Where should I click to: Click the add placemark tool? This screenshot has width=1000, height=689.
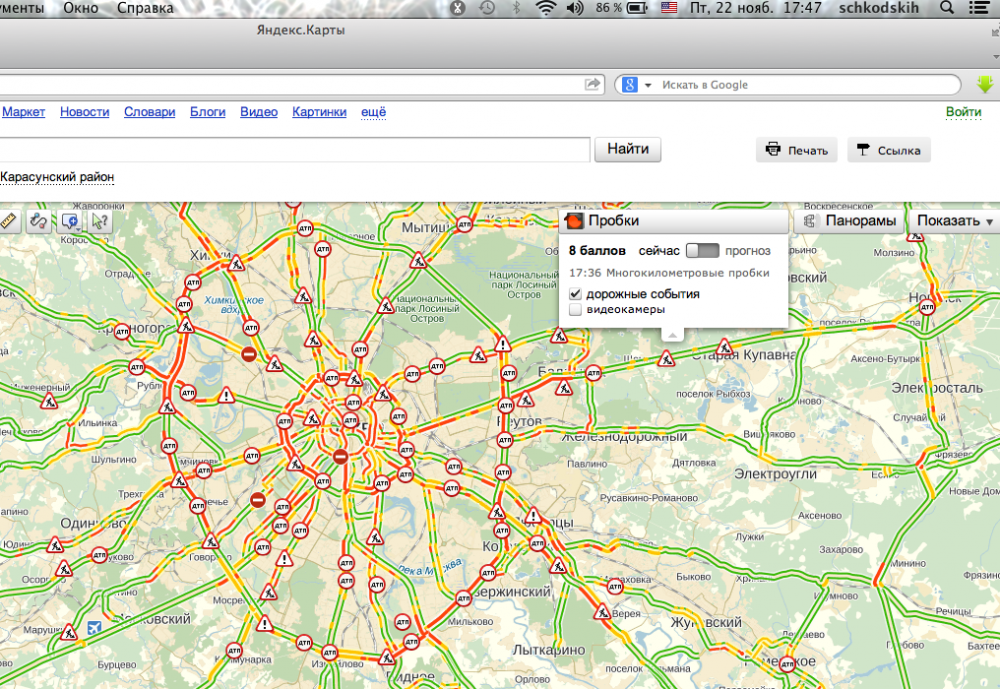(71, 221)
